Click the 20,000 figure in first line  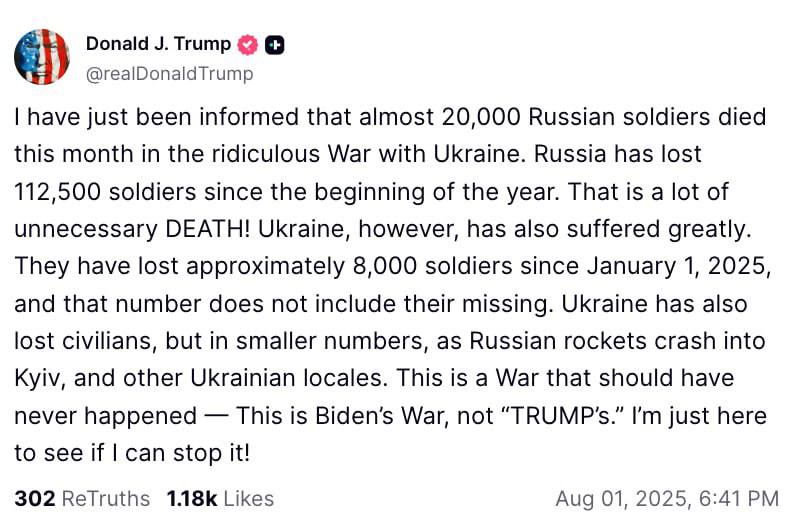(x=481, y=117)
